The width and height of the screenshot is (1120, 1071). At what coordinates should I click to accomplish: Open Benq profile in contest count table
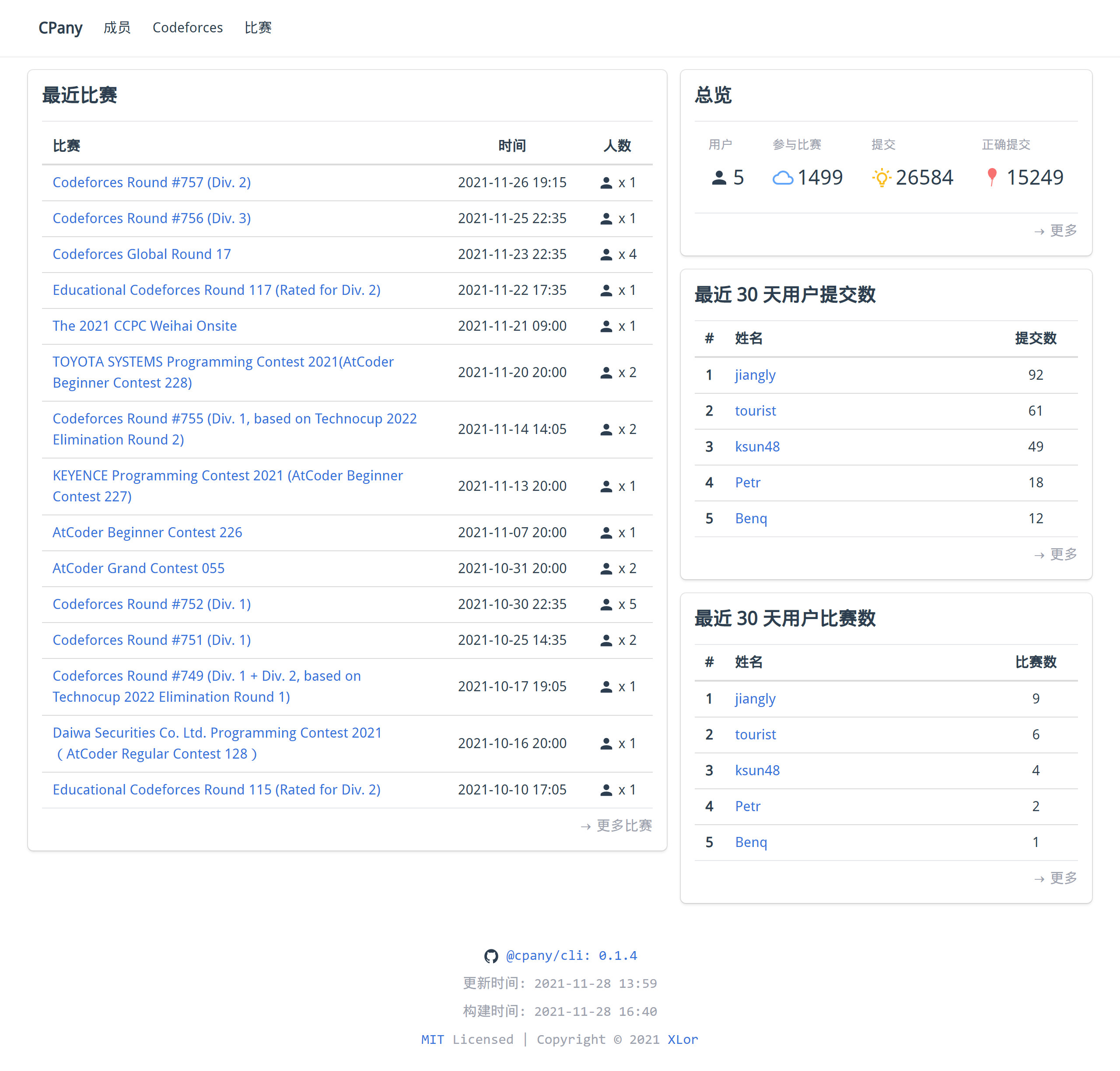[x=751, y=842]
